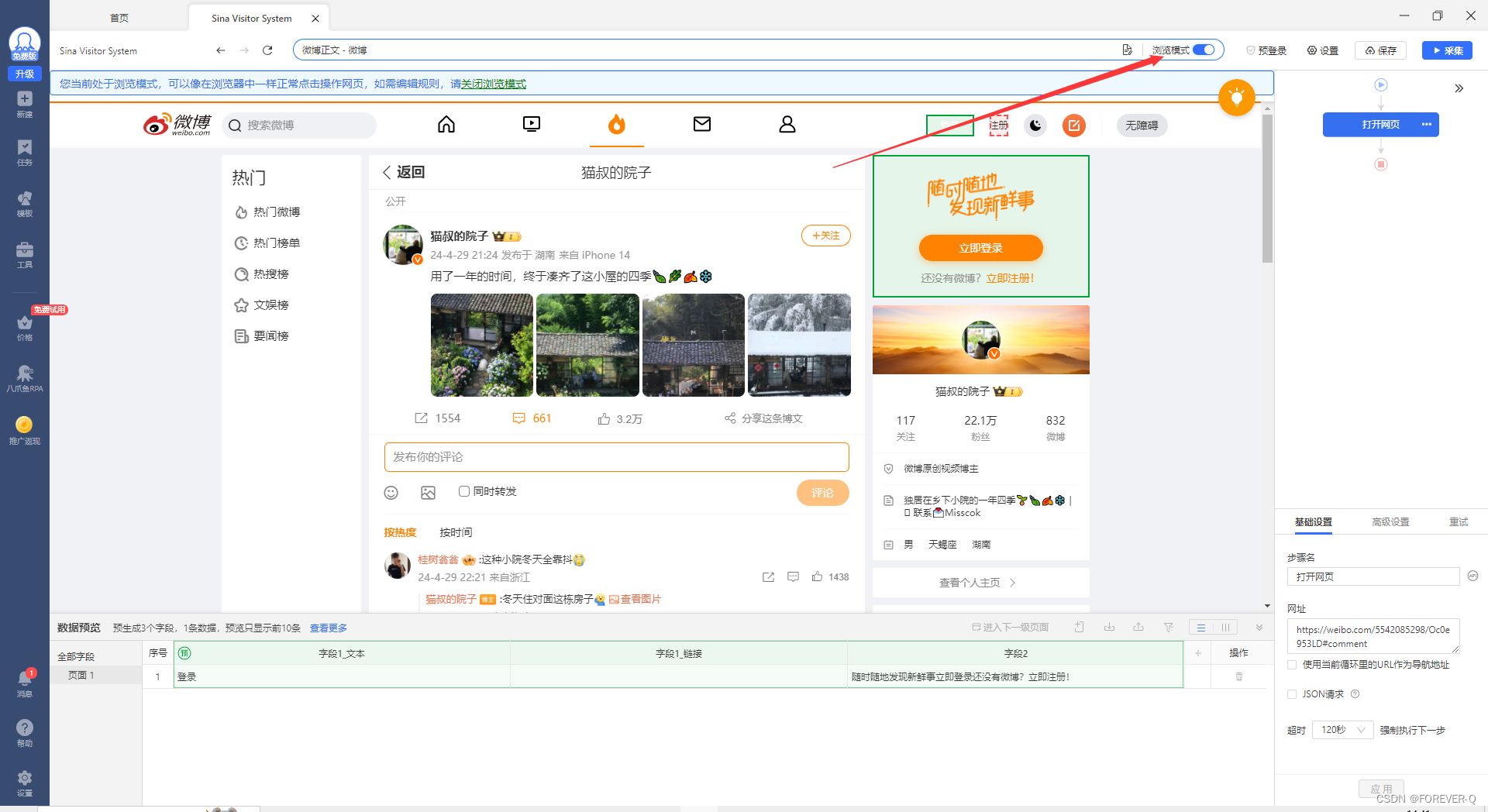Click the webpage vertical scrollbar

(x=1267, y=190)
